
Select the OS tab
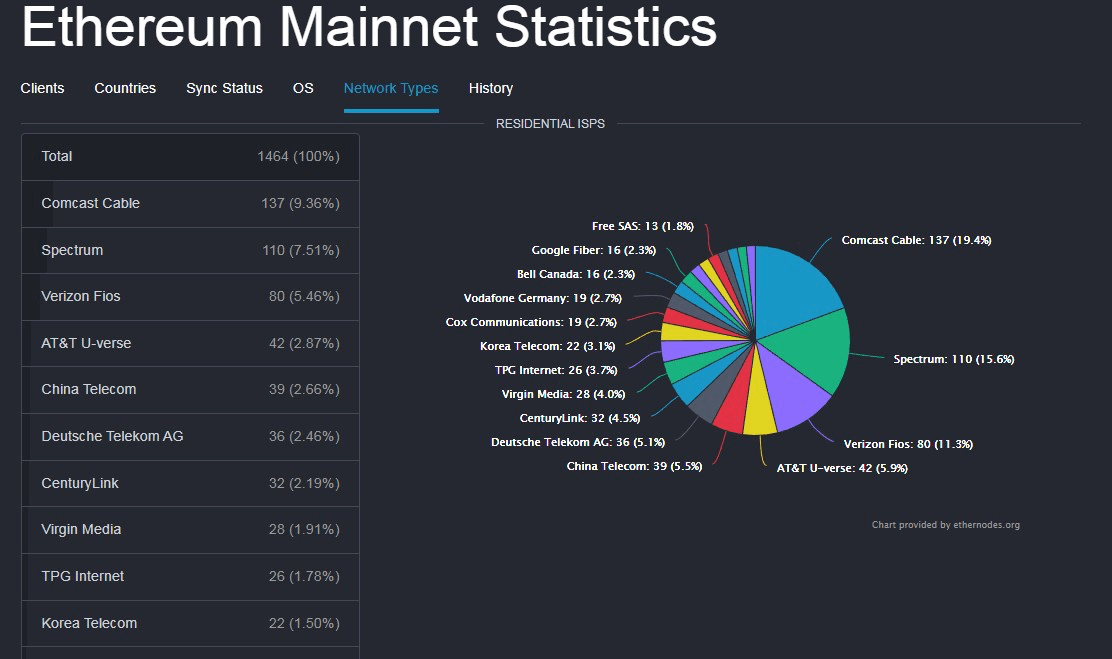[303, 88]
